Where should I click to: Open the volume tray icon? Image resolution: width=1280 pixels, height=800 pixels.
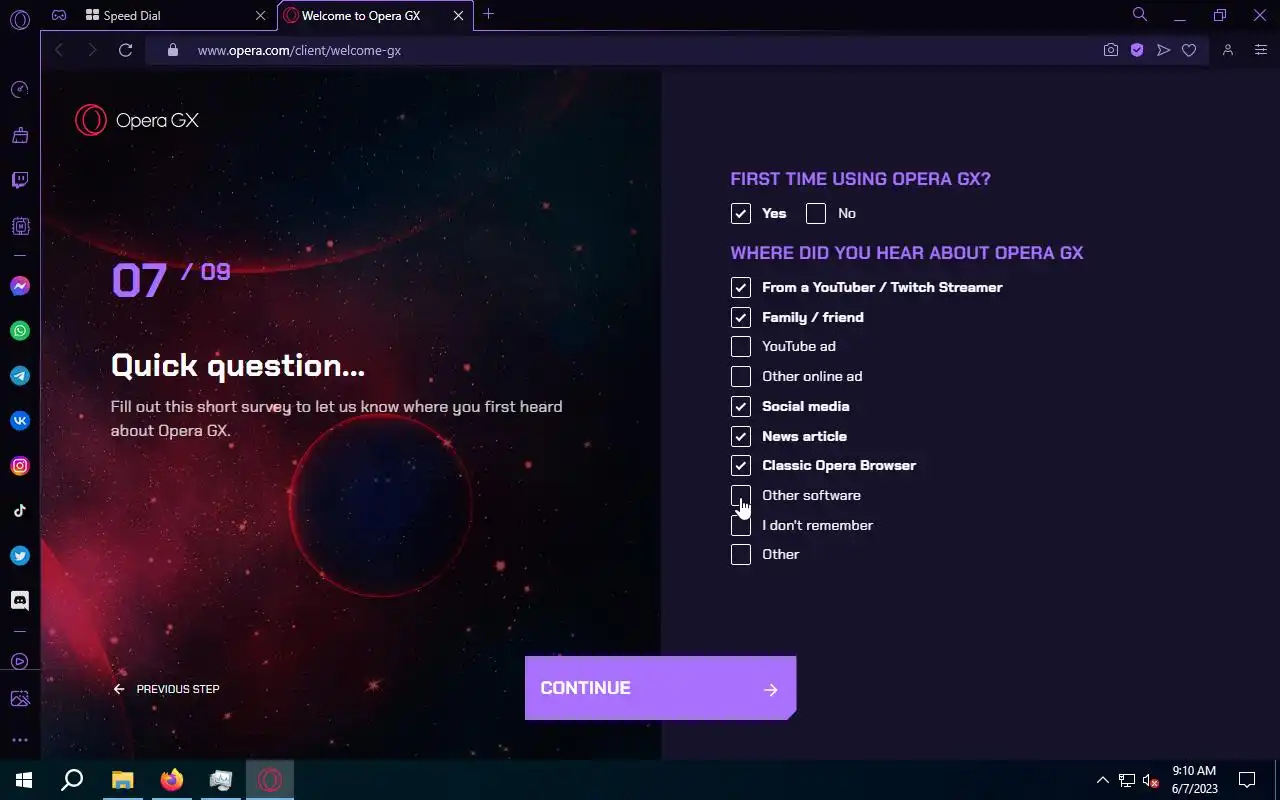pyautogui.click(x=1151, y=780)
